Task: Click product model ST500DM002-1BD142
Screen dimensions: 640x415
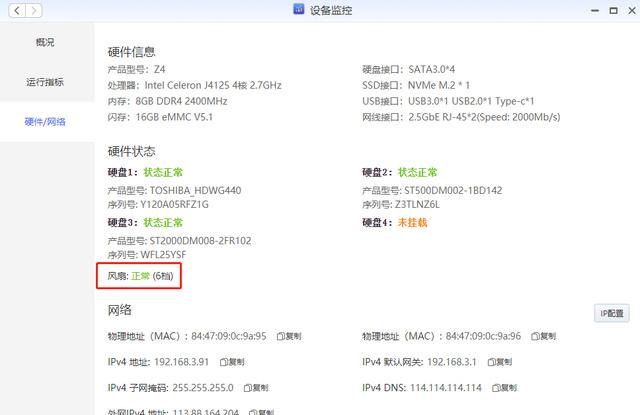Action: click(453, 191)
